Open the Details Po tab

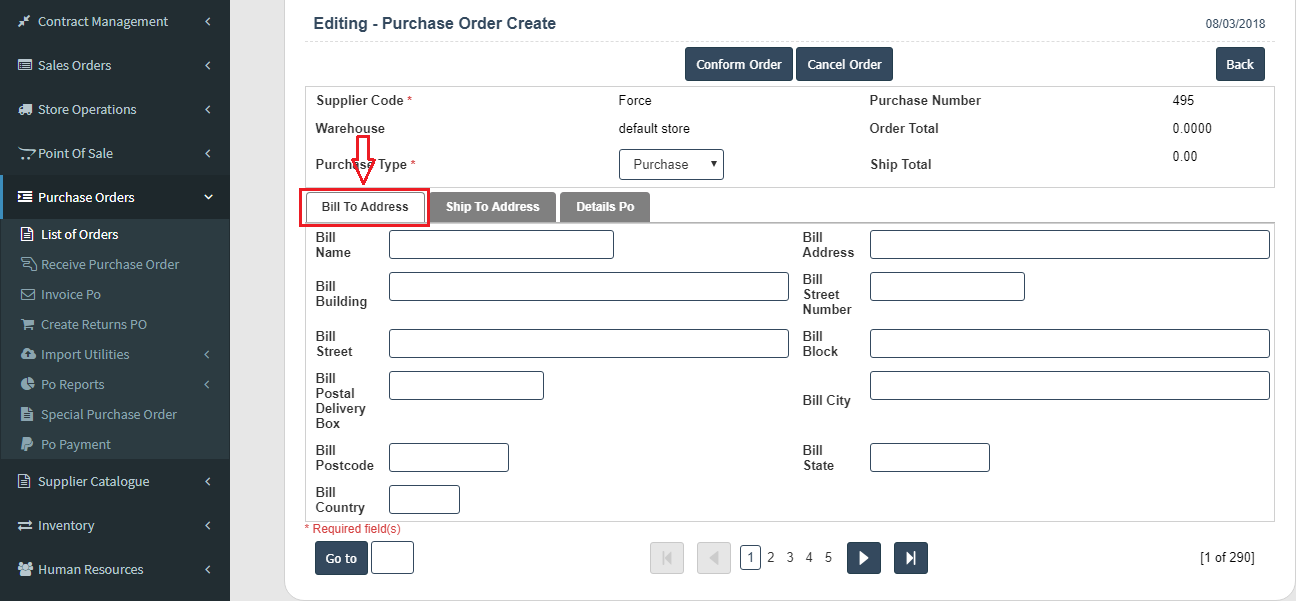pyautogui.click(x=605, y=207)
